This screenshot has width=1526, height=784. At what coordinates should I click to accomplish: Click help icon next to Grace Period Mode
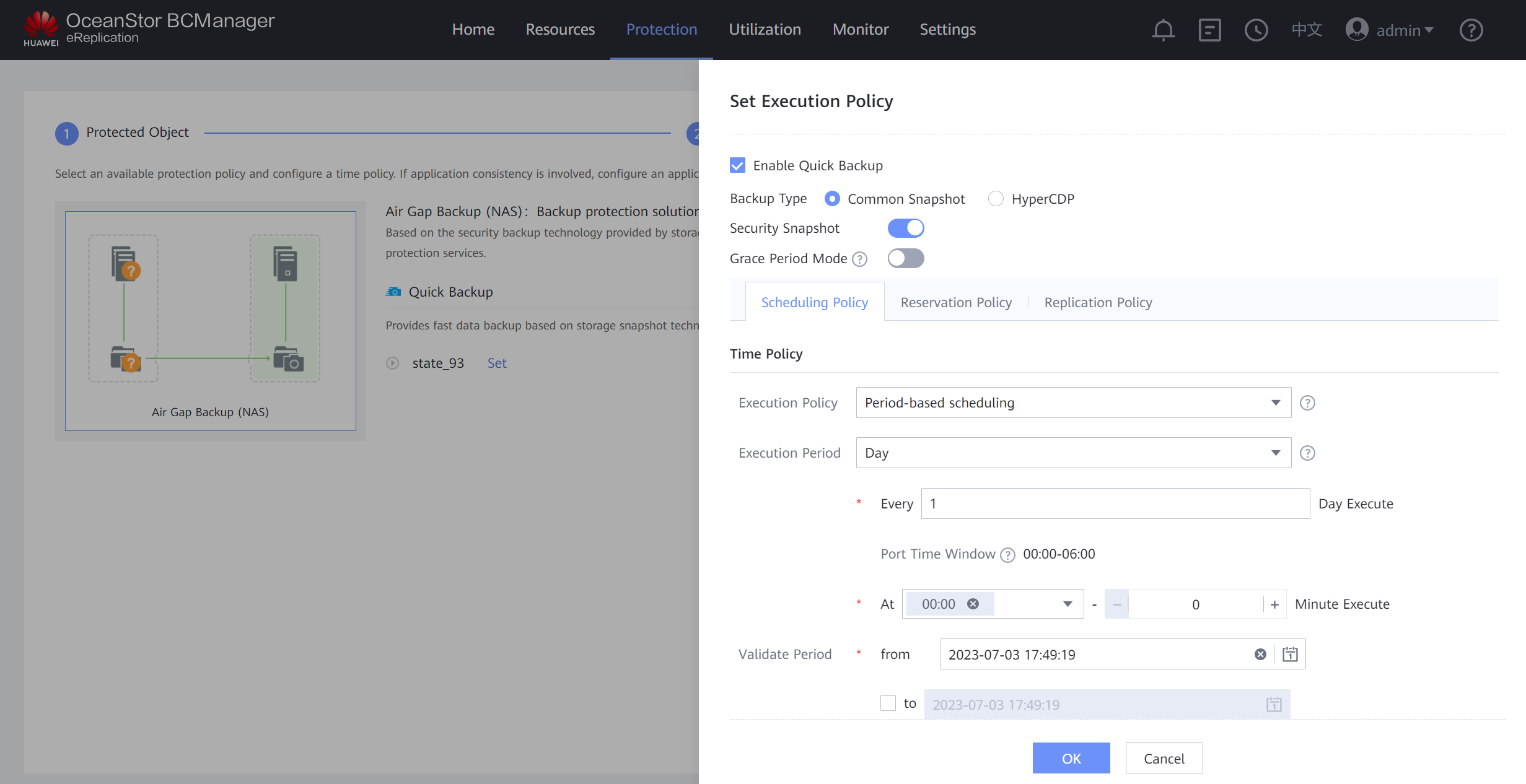[x=860, y=259]
